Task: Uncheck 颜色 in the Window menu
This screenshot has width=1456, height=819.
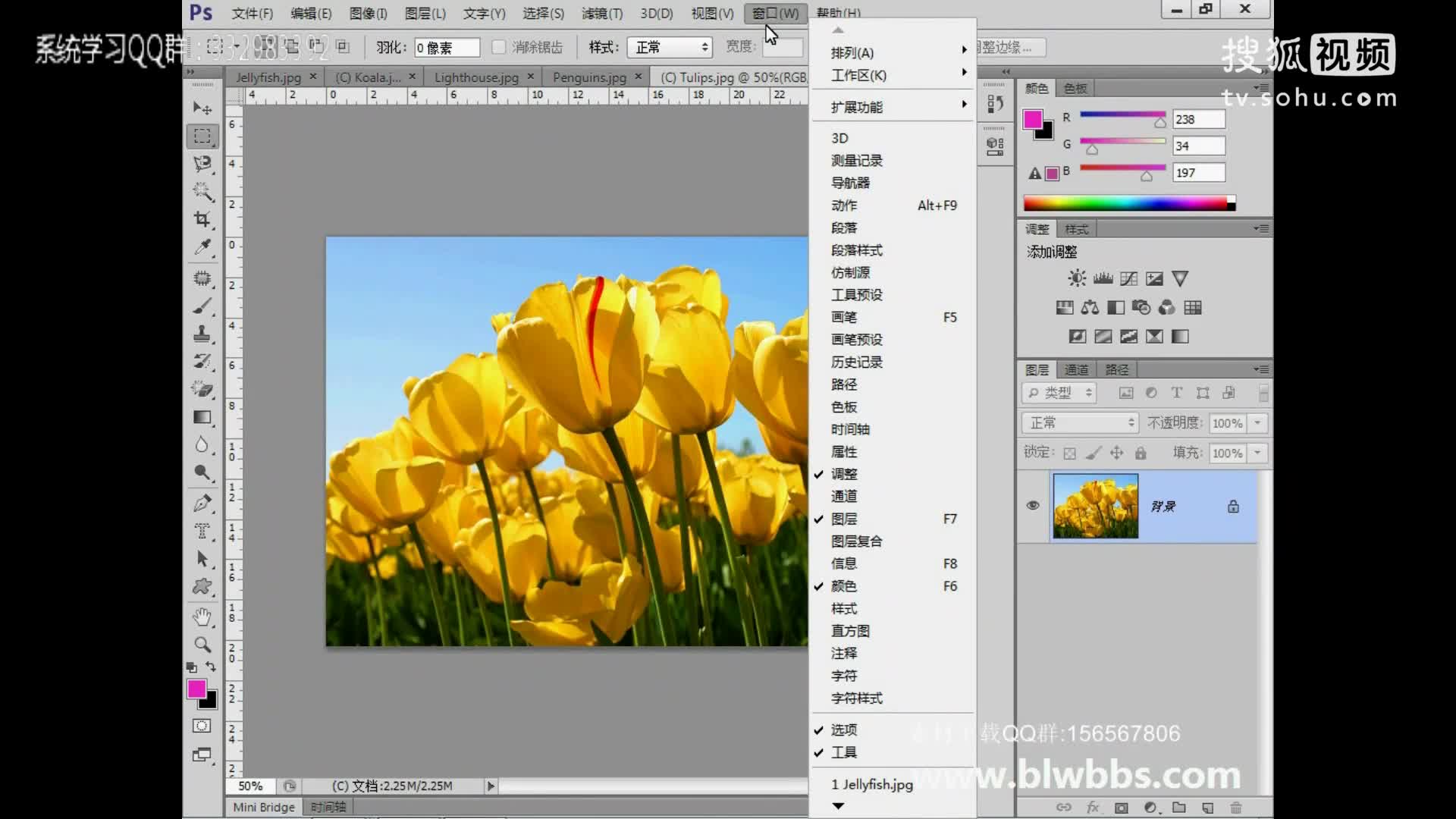Action: pos(893,586)
